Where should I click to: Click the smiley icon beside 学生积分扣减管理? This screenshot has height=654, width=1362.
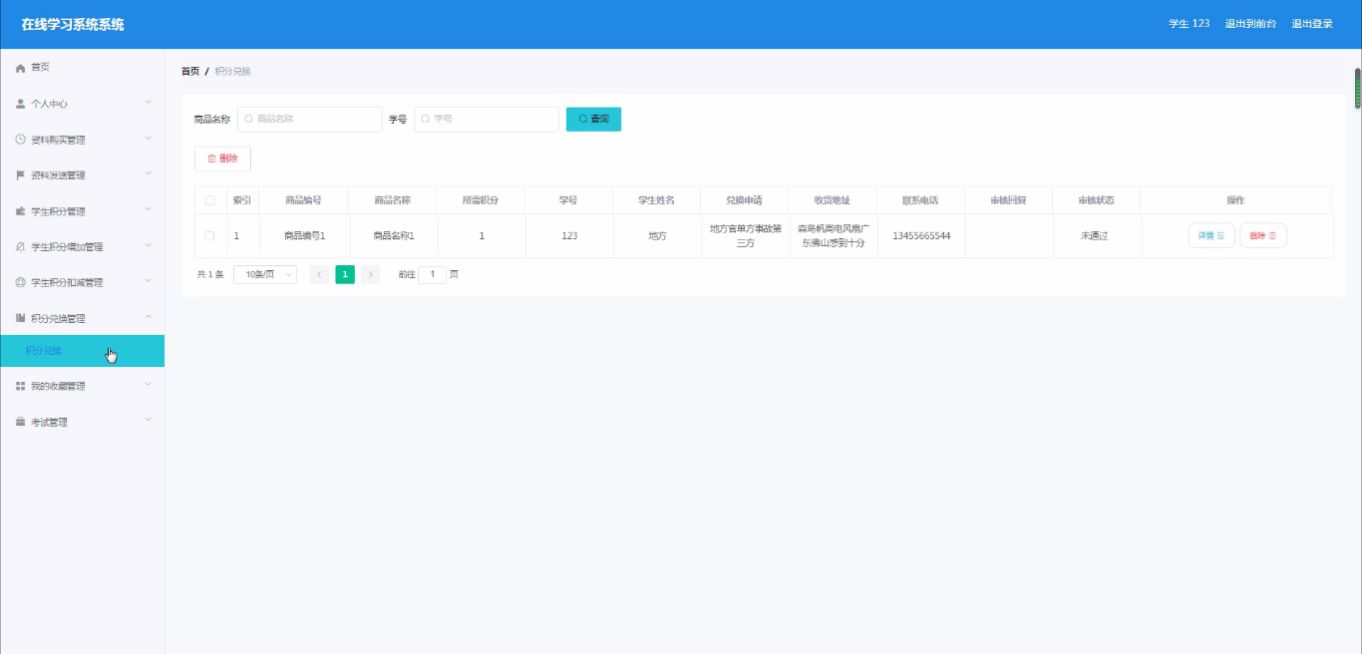(x=20, y=283)
